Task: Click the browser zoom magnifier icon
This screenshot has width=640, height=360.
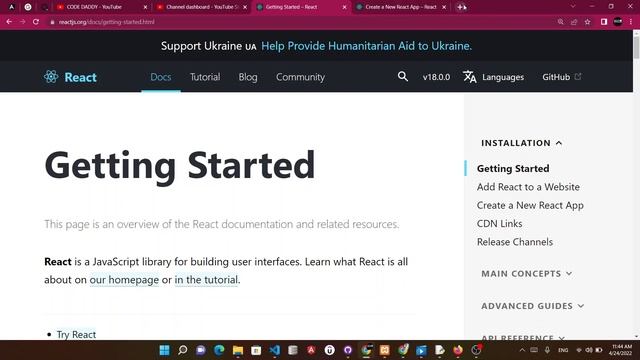Action: tap(560, 22)
